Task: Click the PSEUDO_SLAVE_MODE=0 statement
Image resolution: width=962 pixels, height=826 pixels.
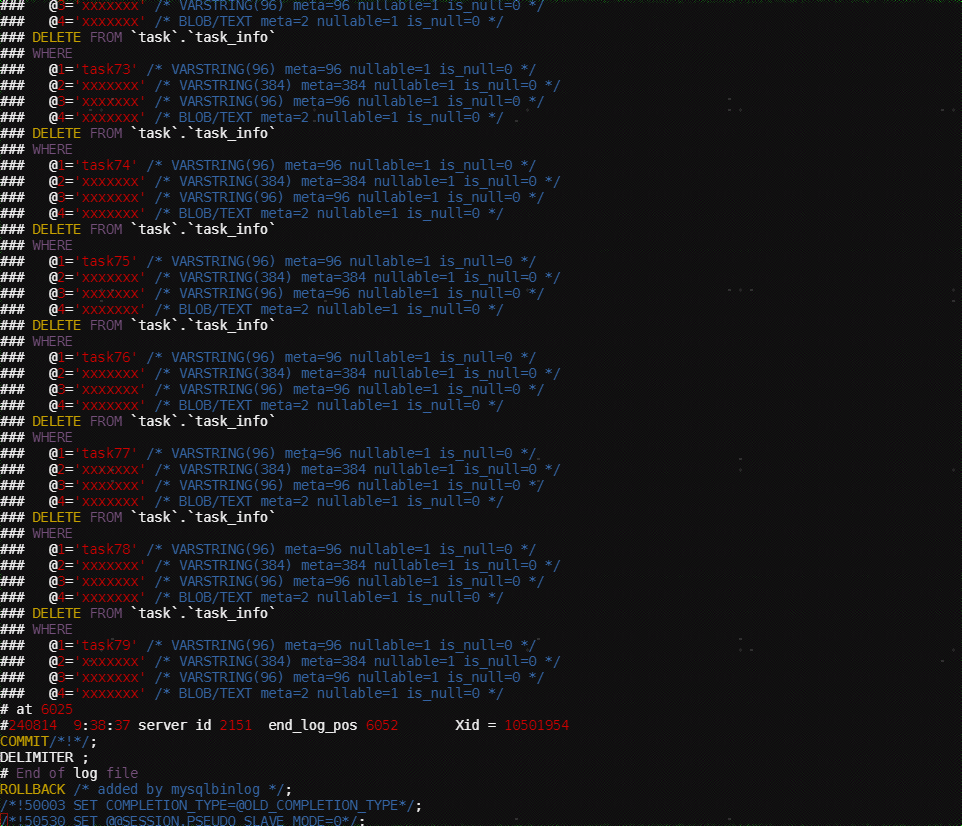Action: click(x=183, y=820)
